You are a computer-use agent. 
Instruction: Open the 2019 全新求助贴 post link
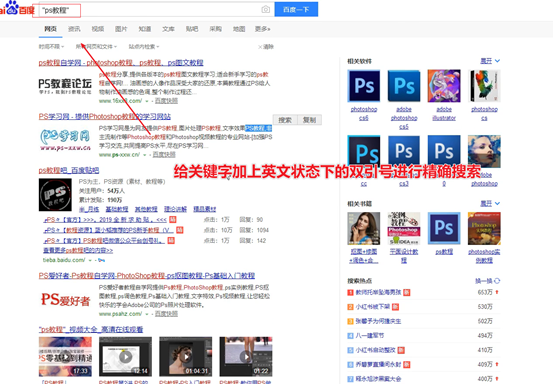[x=105, y=220]
